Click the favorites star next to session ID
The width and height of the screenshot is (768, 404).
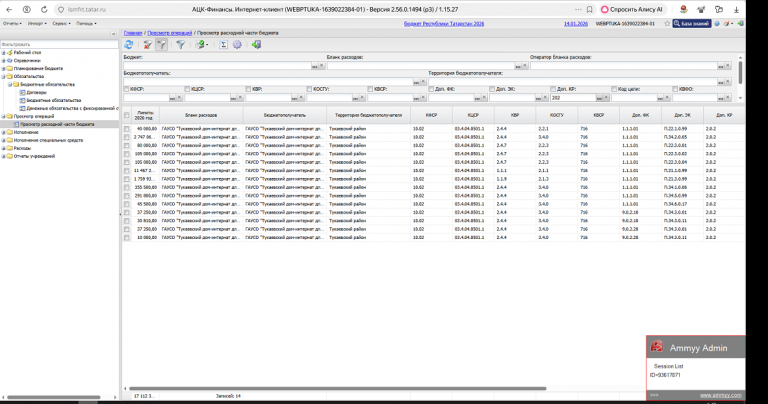pyautogui.click(x=667, y=24)
